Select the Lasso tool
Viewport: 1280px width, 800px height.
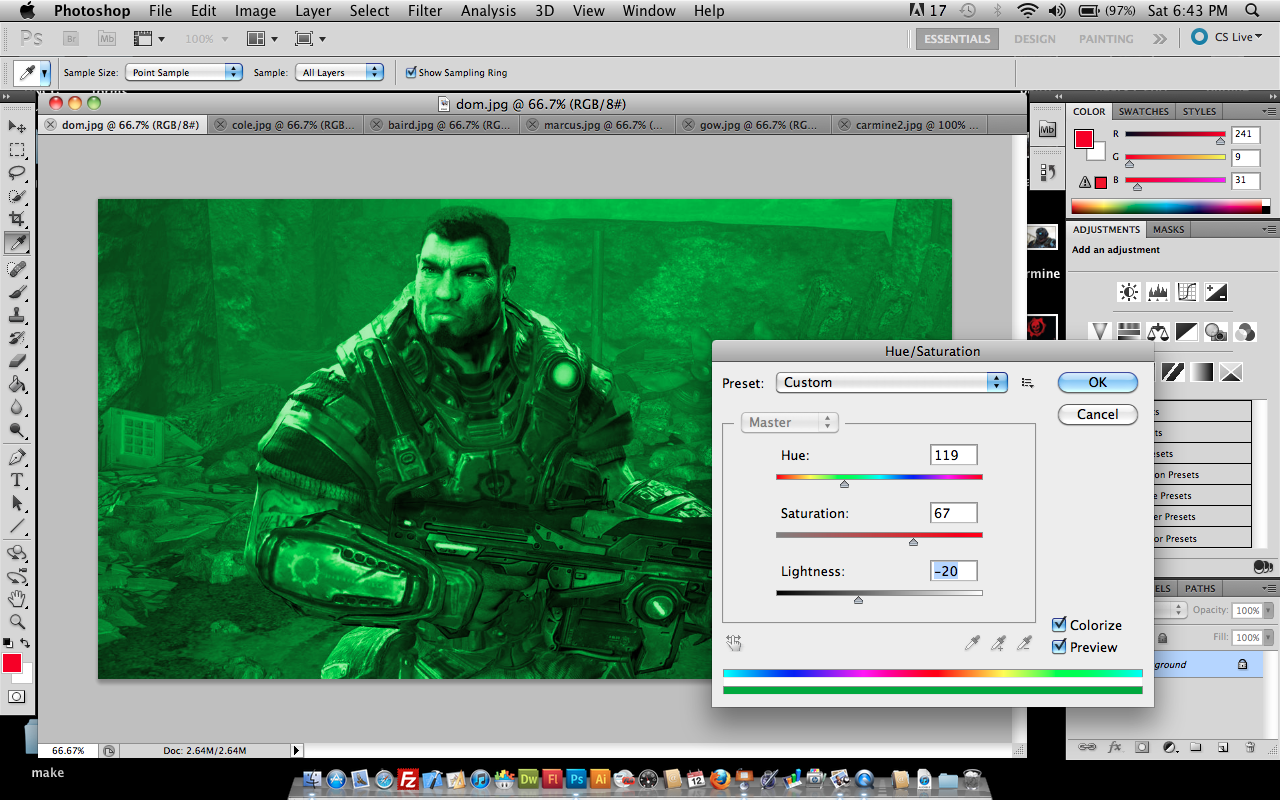pos(17,173)
